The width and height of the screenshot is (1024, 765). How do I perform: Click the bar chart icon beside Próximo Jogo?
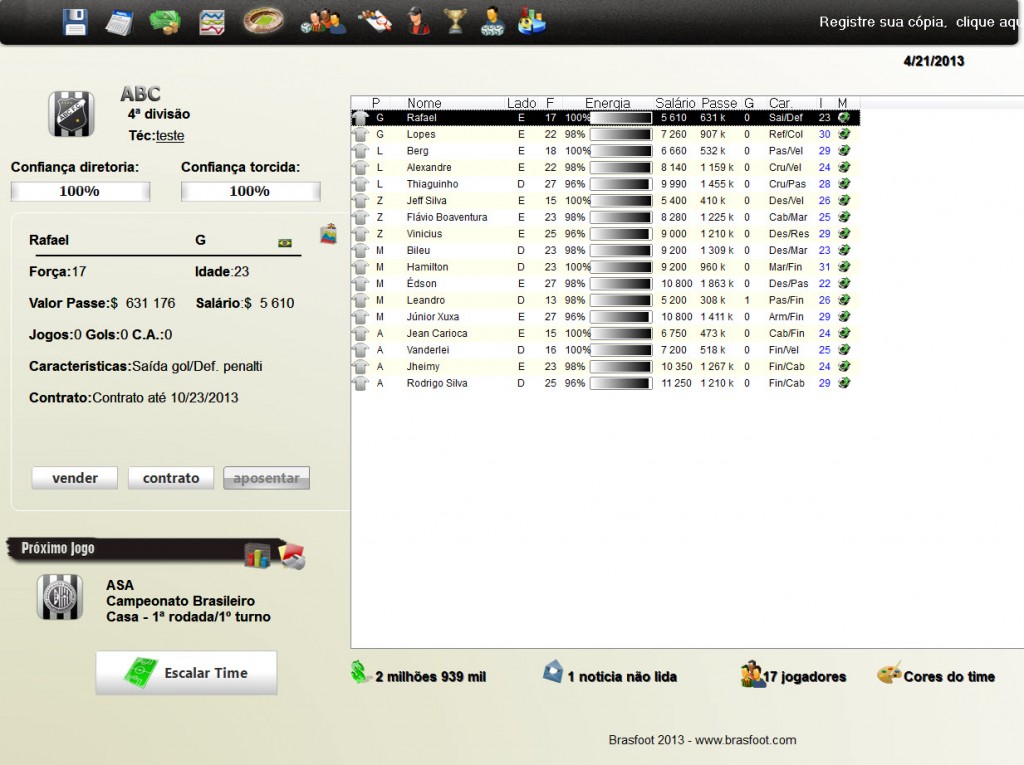click(x=257, y=556)
